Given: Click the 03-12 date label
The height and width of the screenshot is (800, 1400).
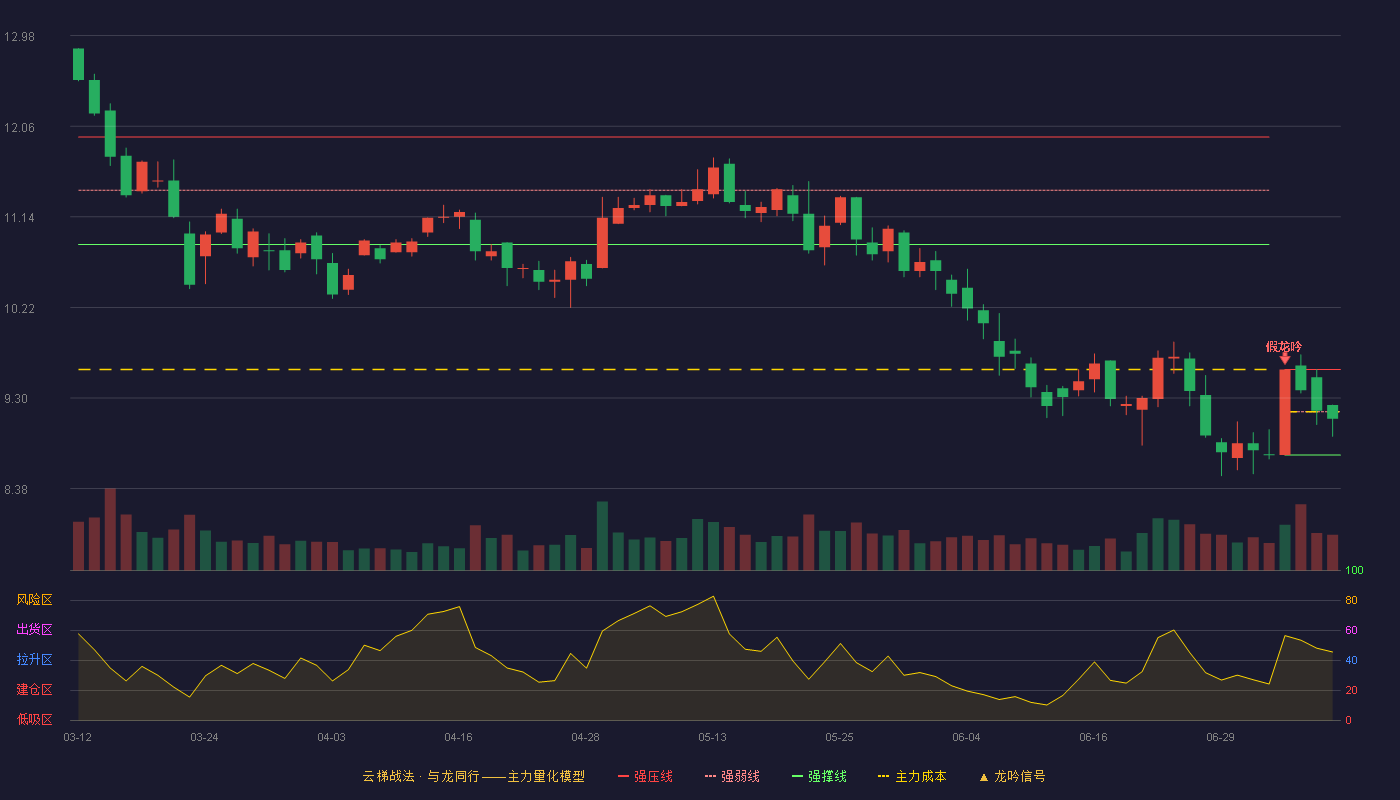Looking at the screenshot, I should tap(77, 737).
